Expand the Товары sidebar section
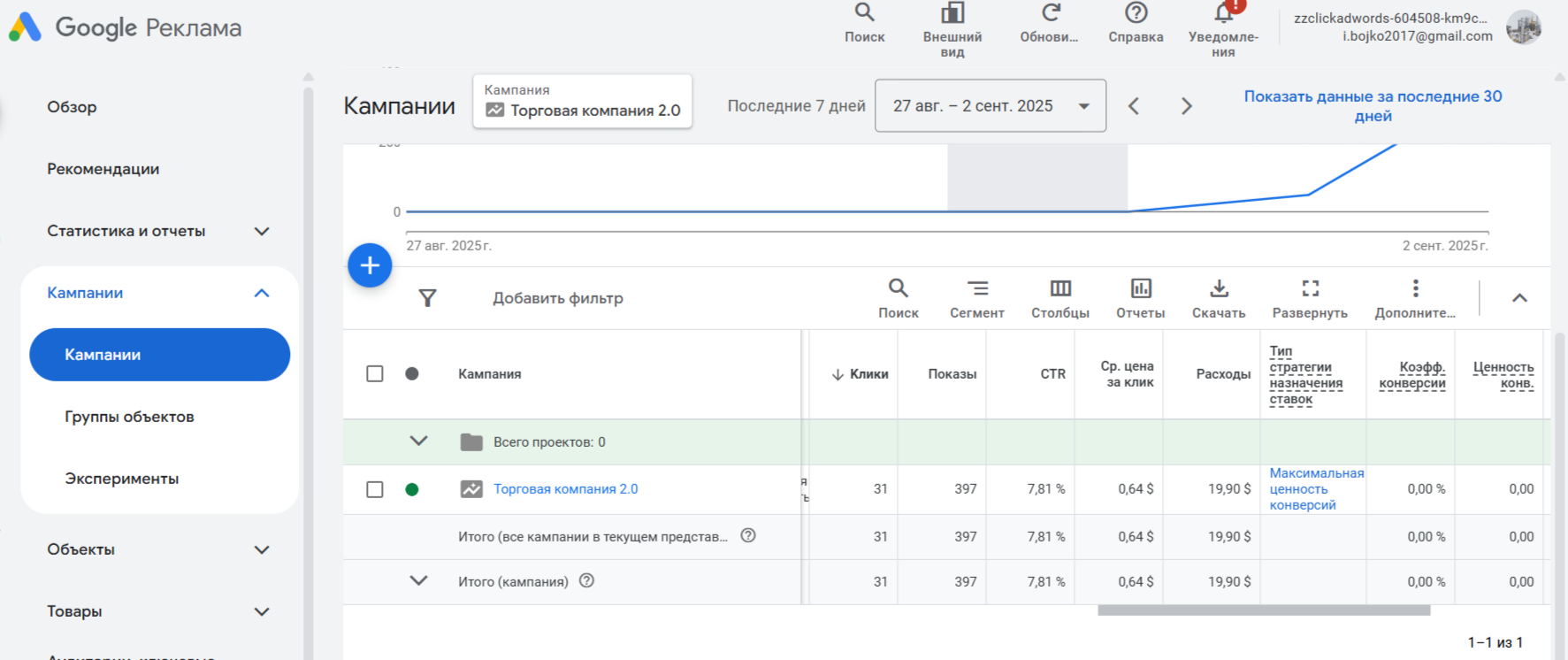 click(x=262, y=611)
